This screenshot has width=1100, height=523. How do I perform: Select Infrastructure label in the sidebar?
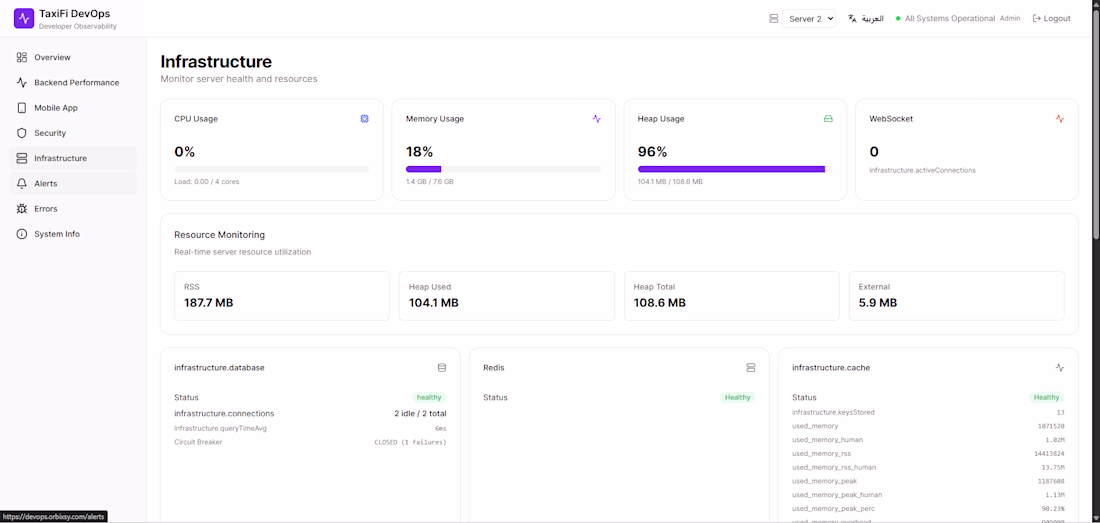coord(60,158)
